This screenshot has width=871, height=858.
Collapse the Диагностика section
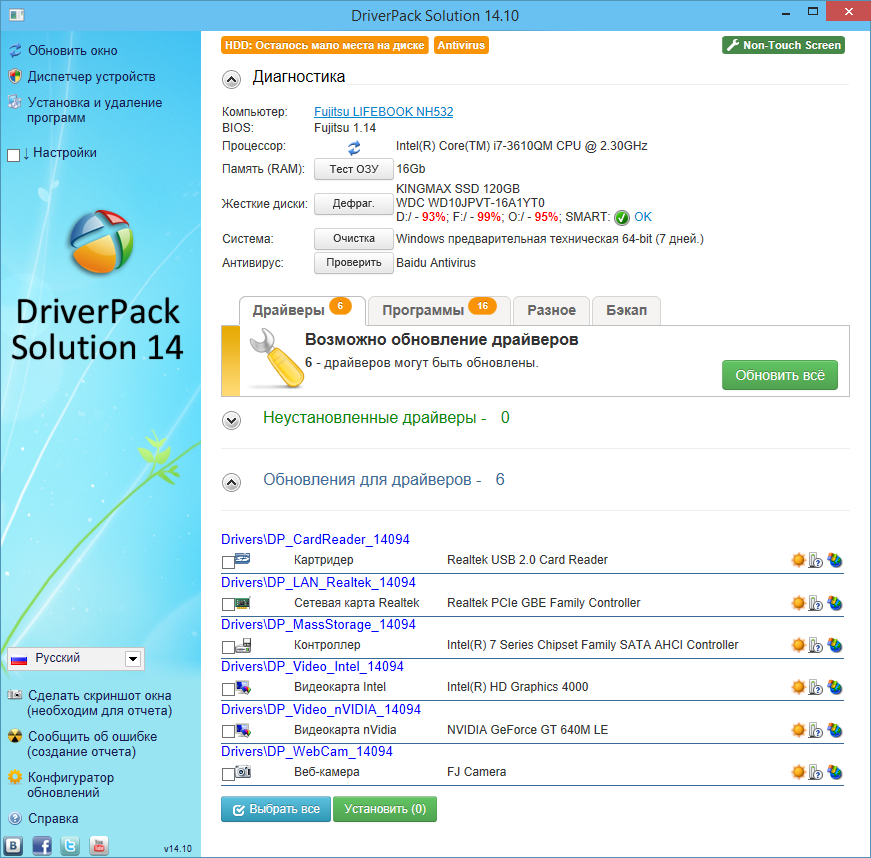pyautogui.click(x=232, y=79)
